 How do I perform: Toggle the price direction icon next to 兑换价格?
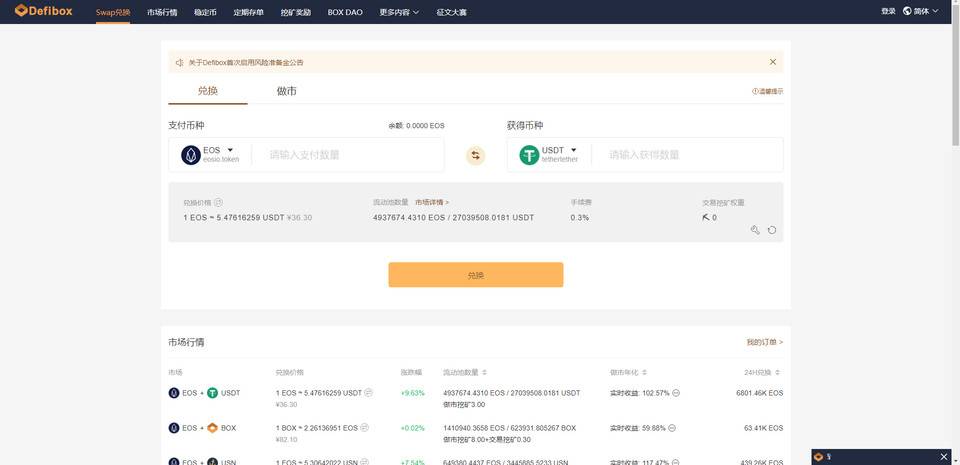(x=219, y=203)
